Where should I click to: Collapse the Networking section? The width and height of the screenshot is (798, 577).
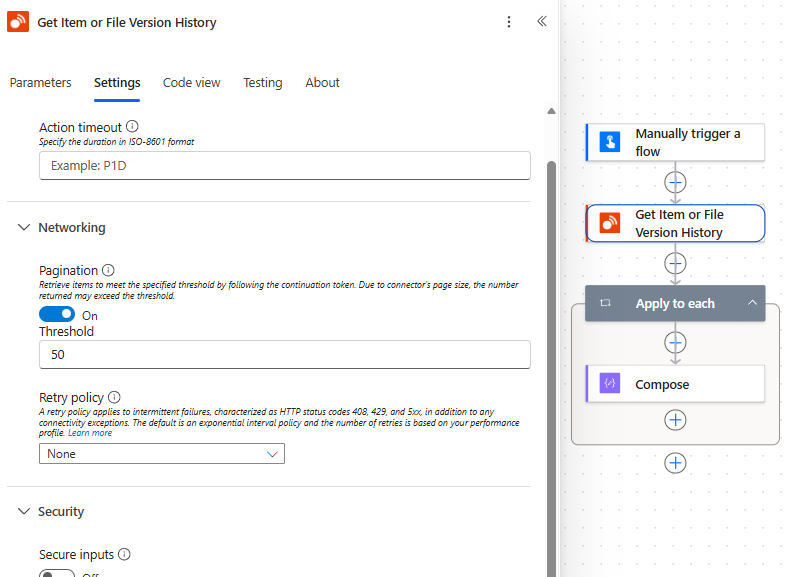click(24, 227)
